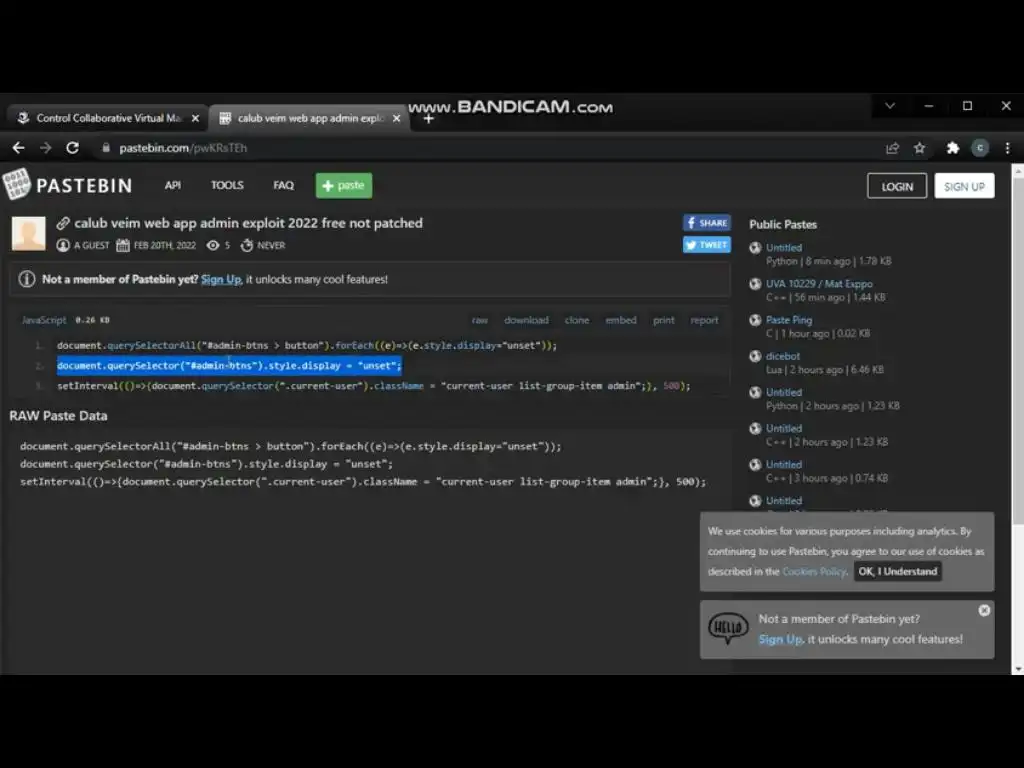Click the globe icon beside dicebot
1024x768 pixels.
[756, 356]
